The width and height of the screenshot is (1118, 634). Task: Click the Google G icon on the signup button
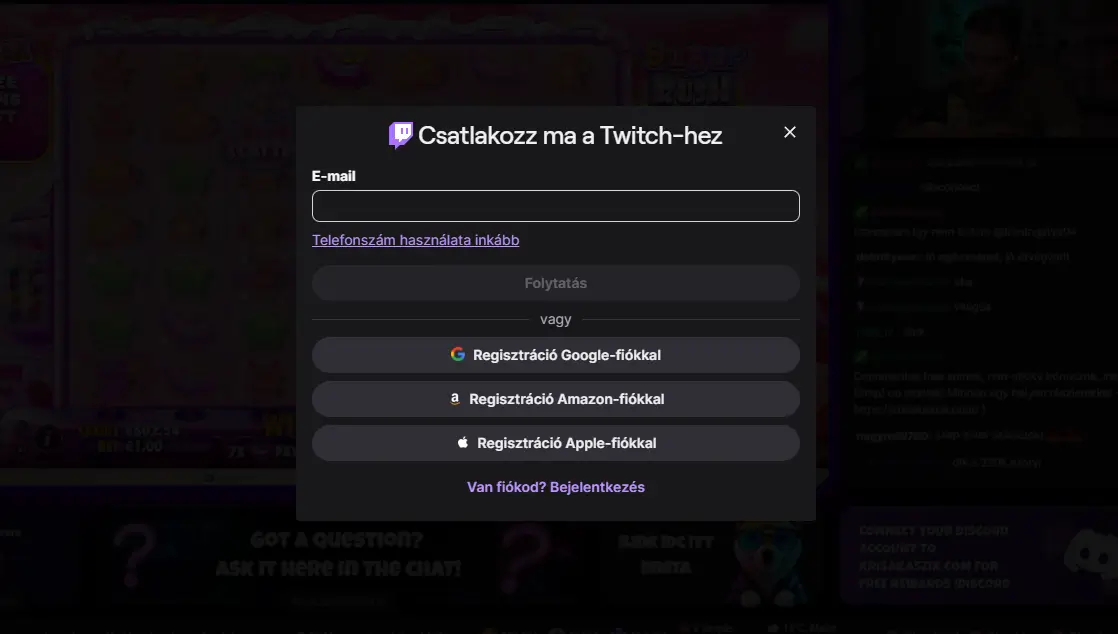pyautogui.click(x=458, y=354)
